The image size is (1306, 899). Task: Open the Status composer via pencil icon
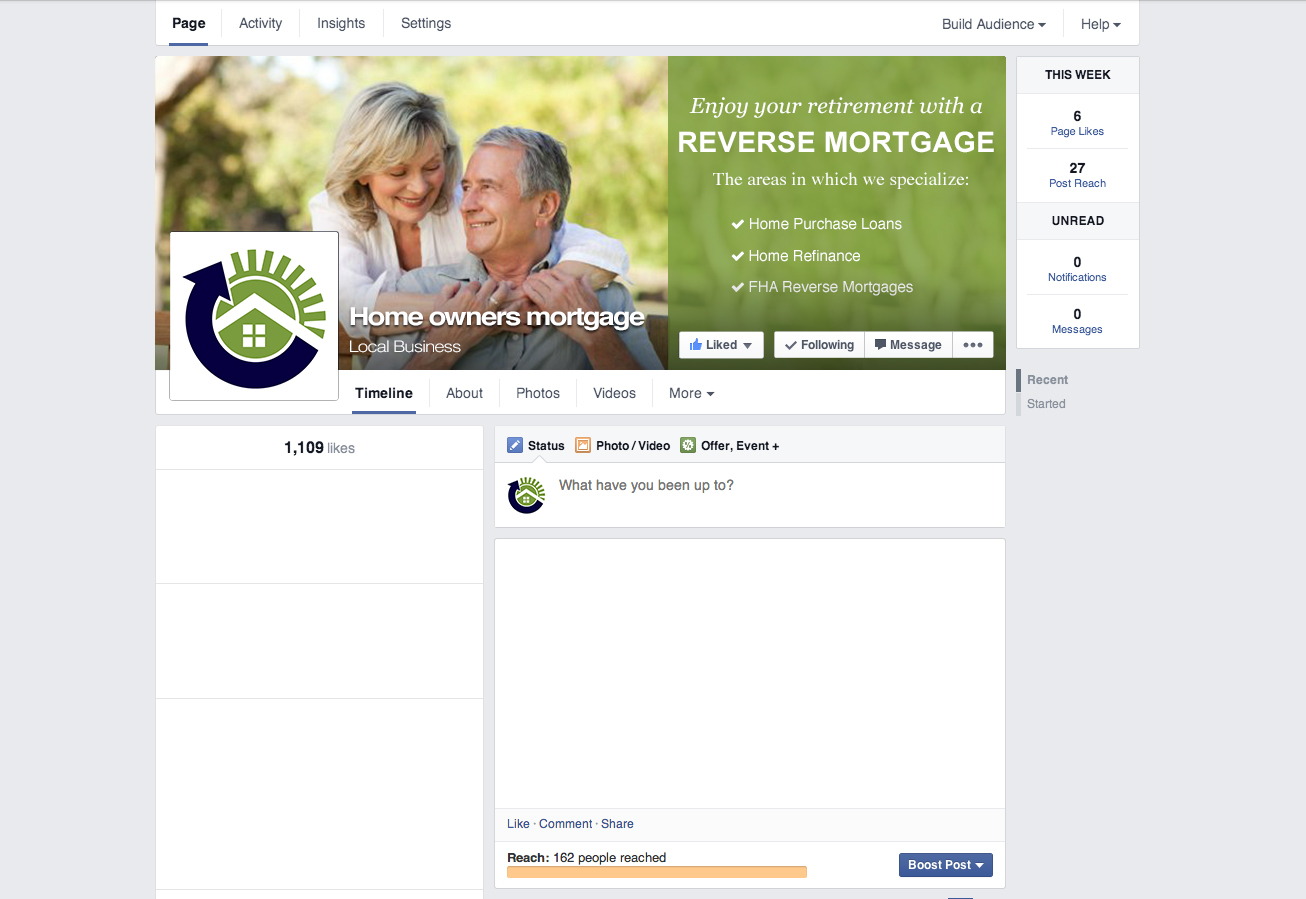tap(515, 445)
